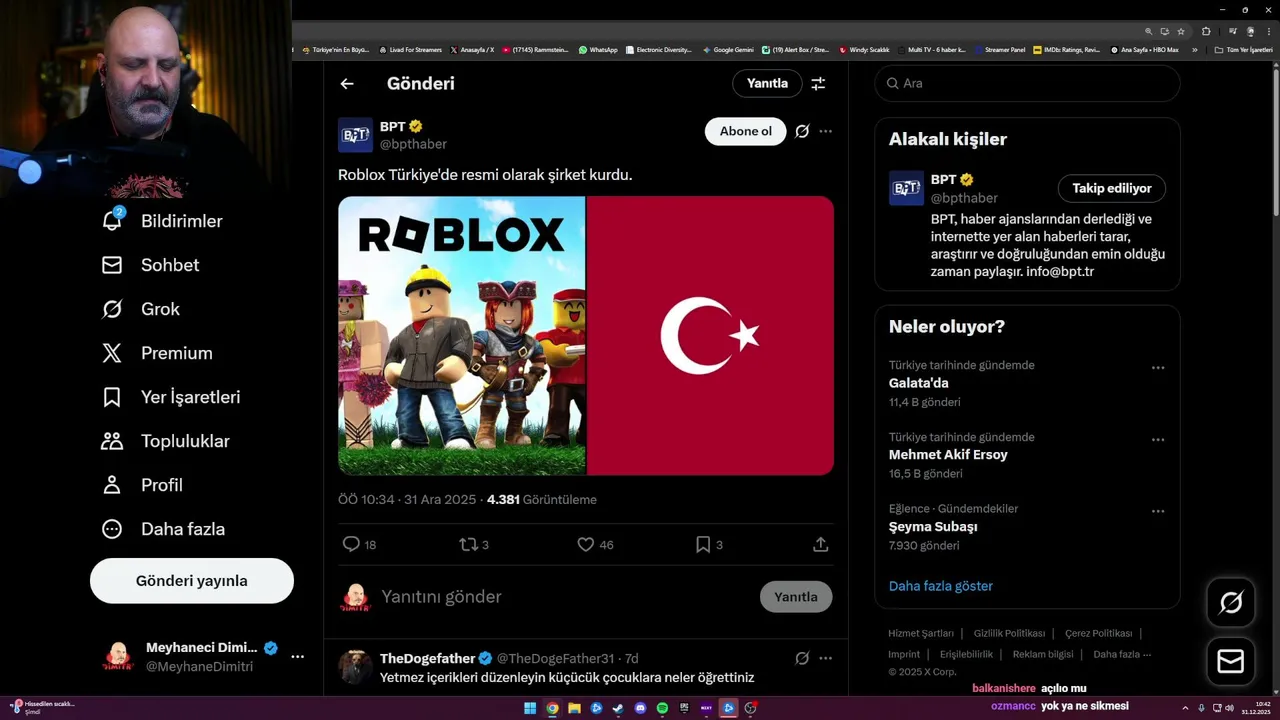The image size is (1280, 720).
Task: Click TheDogefather profile name
Action: point(427,658)
